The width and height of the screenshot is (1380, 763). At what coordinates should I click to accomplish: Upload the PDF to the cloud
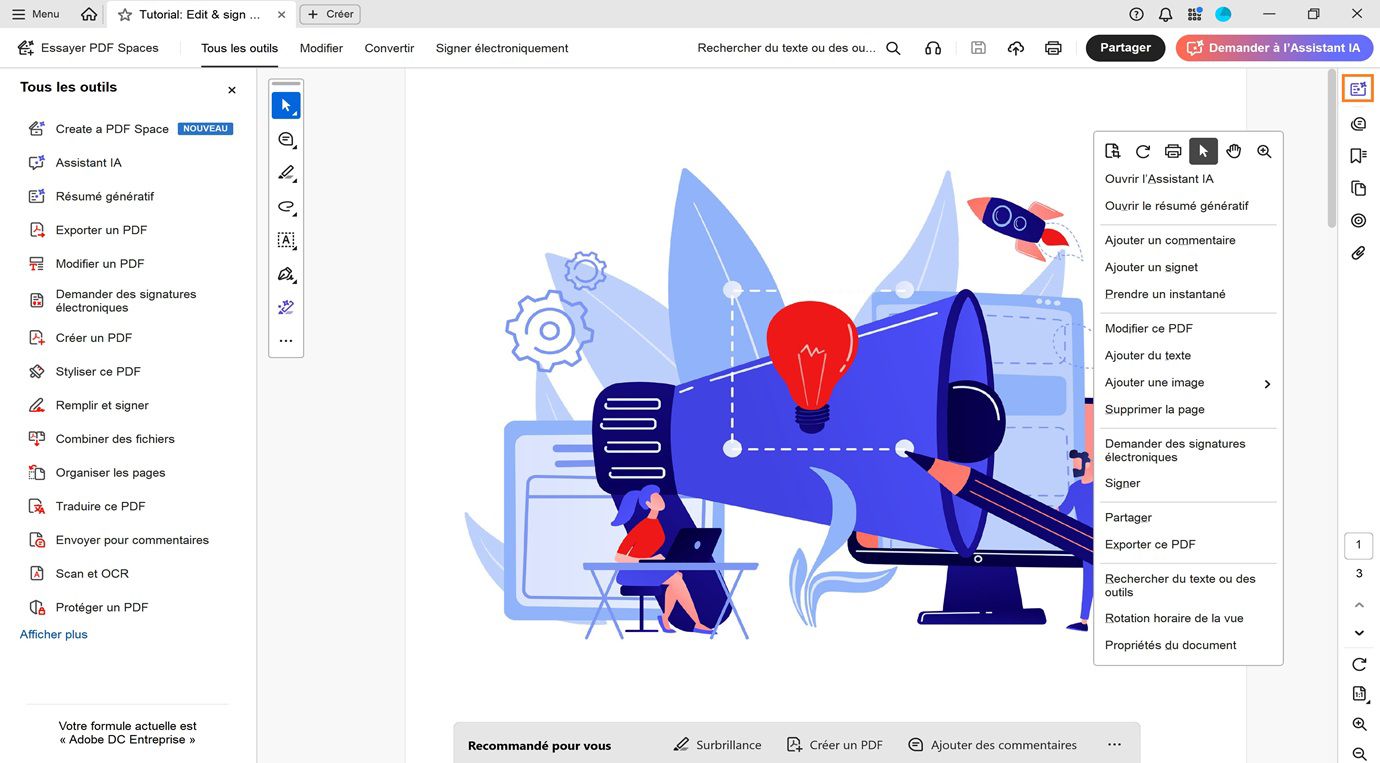(x=1015, y=47)
